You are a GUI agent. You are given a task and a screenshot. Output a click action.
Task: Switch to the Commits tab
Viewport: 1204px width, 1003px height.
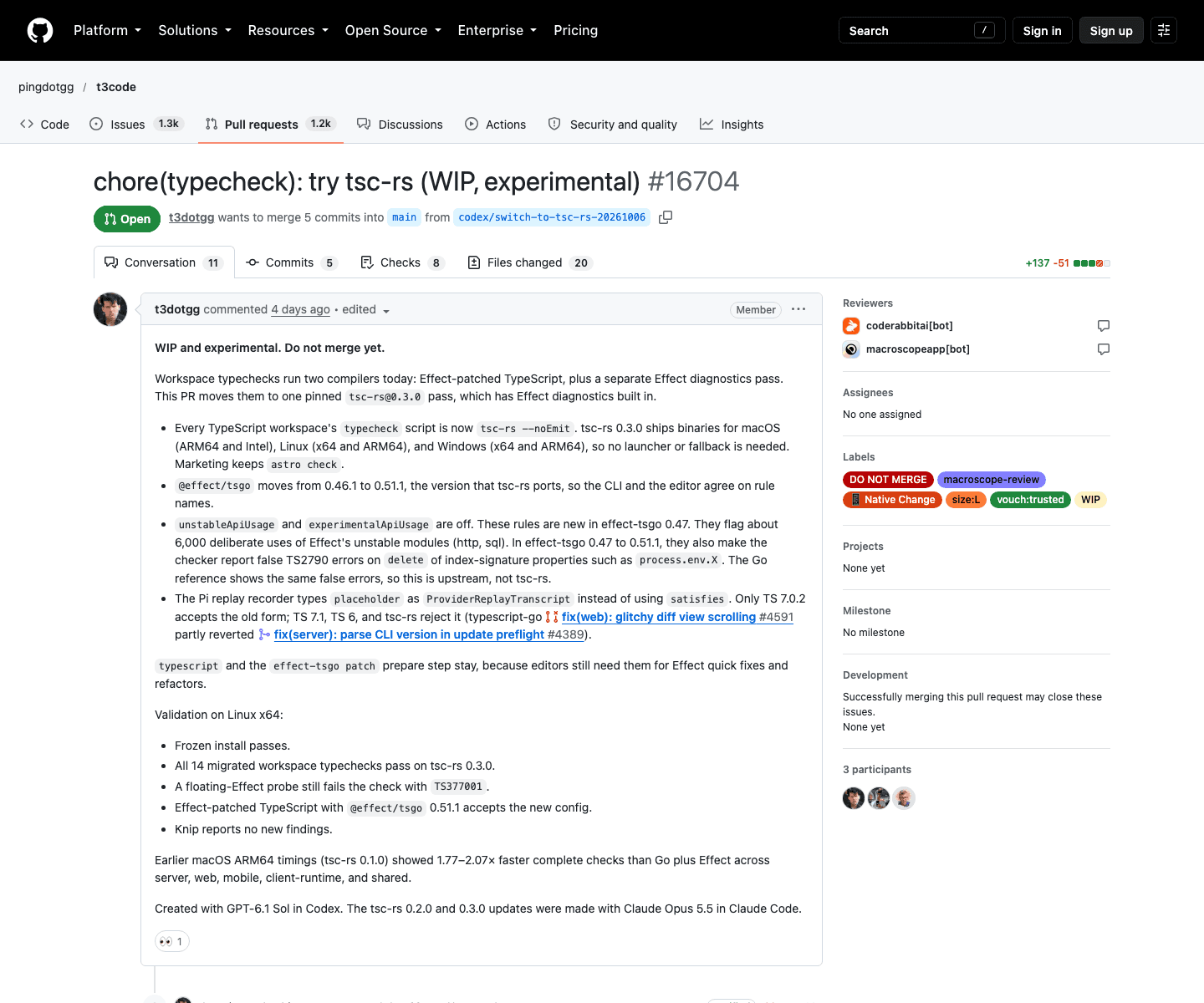pos(291,262)
